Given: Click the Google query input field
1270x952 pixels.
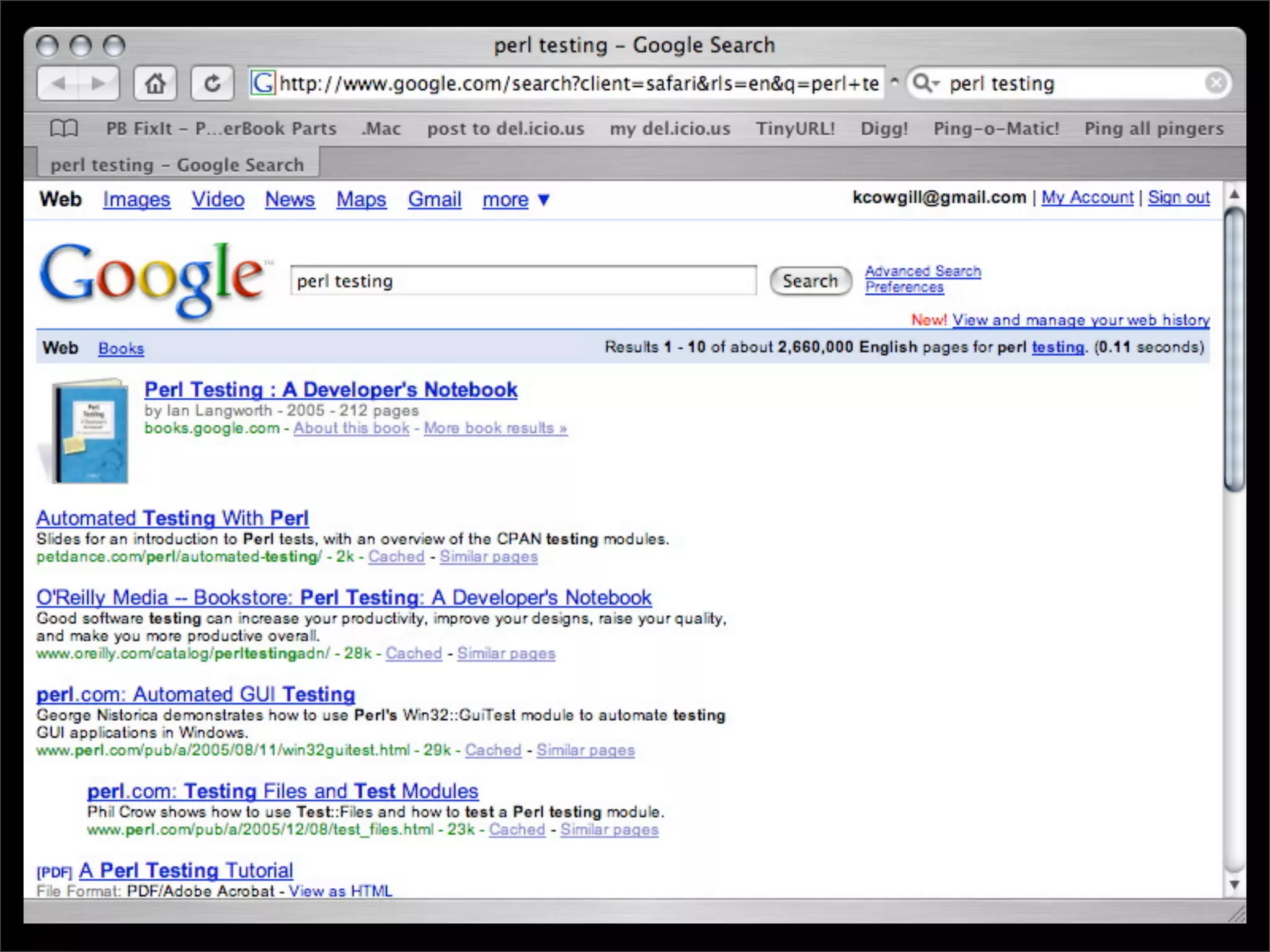Looking at the screenshot, I should click(x=523, y=281).
